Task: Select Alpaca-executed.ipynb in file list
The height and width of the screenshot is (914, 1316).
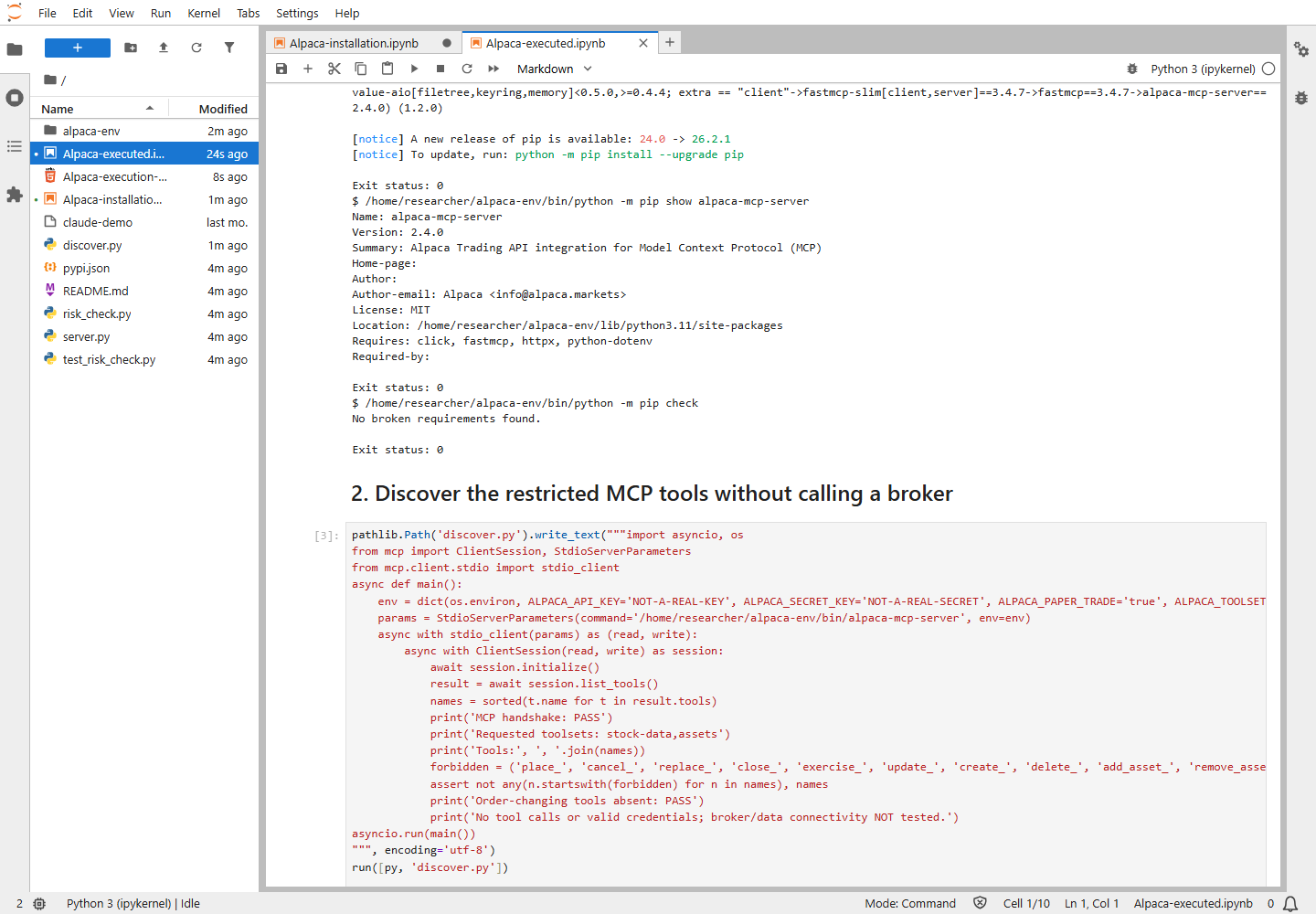Action: pos(144,154)
